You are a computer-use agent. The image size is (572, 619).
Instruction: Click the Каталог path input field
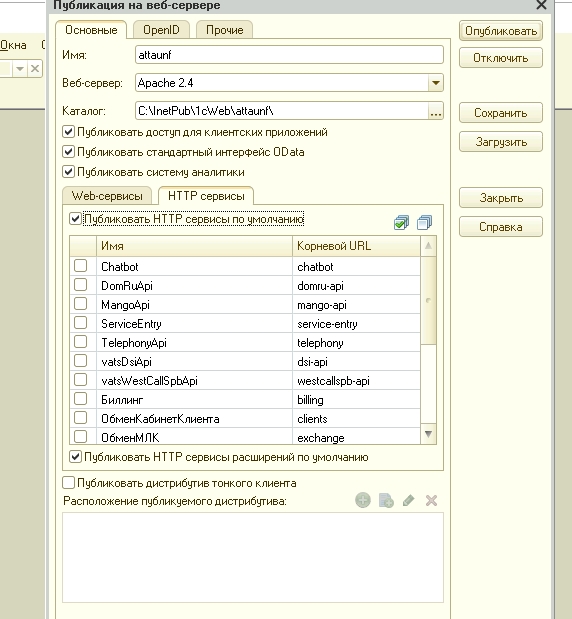click(x=282, y=111)
